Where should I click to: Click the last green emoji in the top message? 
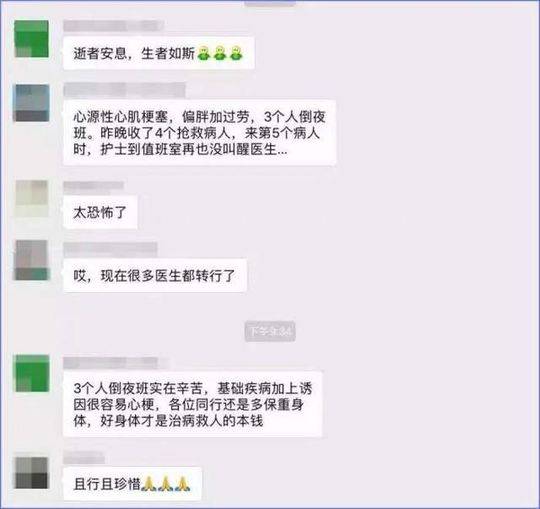[x=236, y=53]
